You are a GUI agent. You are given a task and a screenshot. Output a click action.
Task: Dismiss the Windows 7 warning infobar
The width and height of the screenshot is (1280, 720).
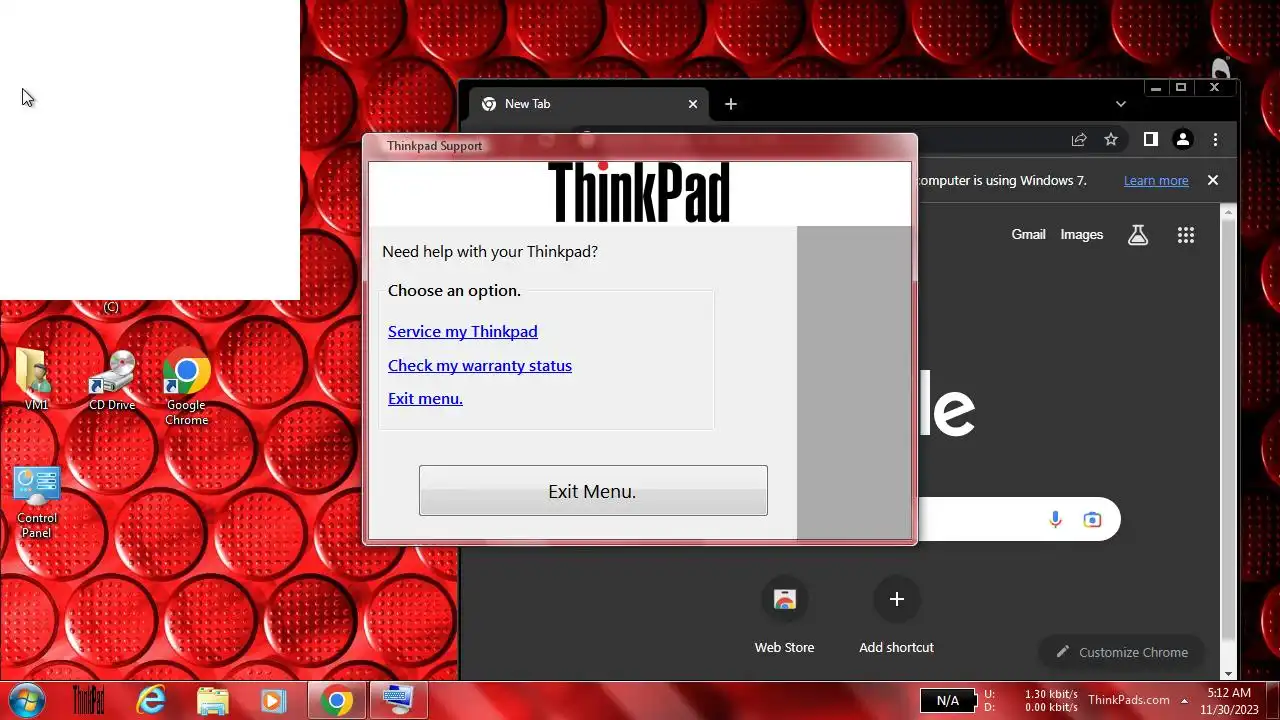pos(1213,181)
